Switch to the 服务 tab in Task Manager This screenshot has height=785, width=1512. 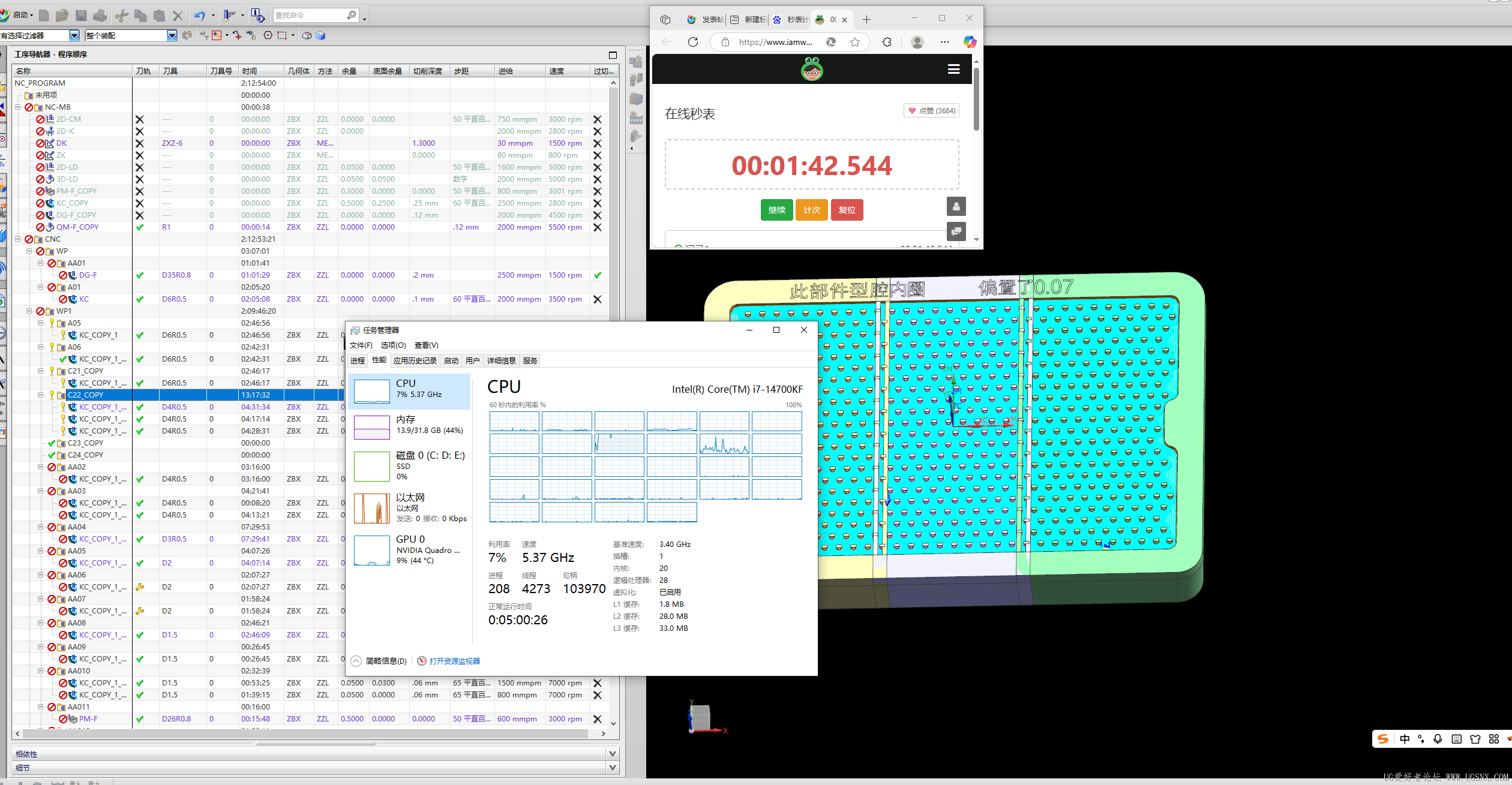click(x=530, y=361)
